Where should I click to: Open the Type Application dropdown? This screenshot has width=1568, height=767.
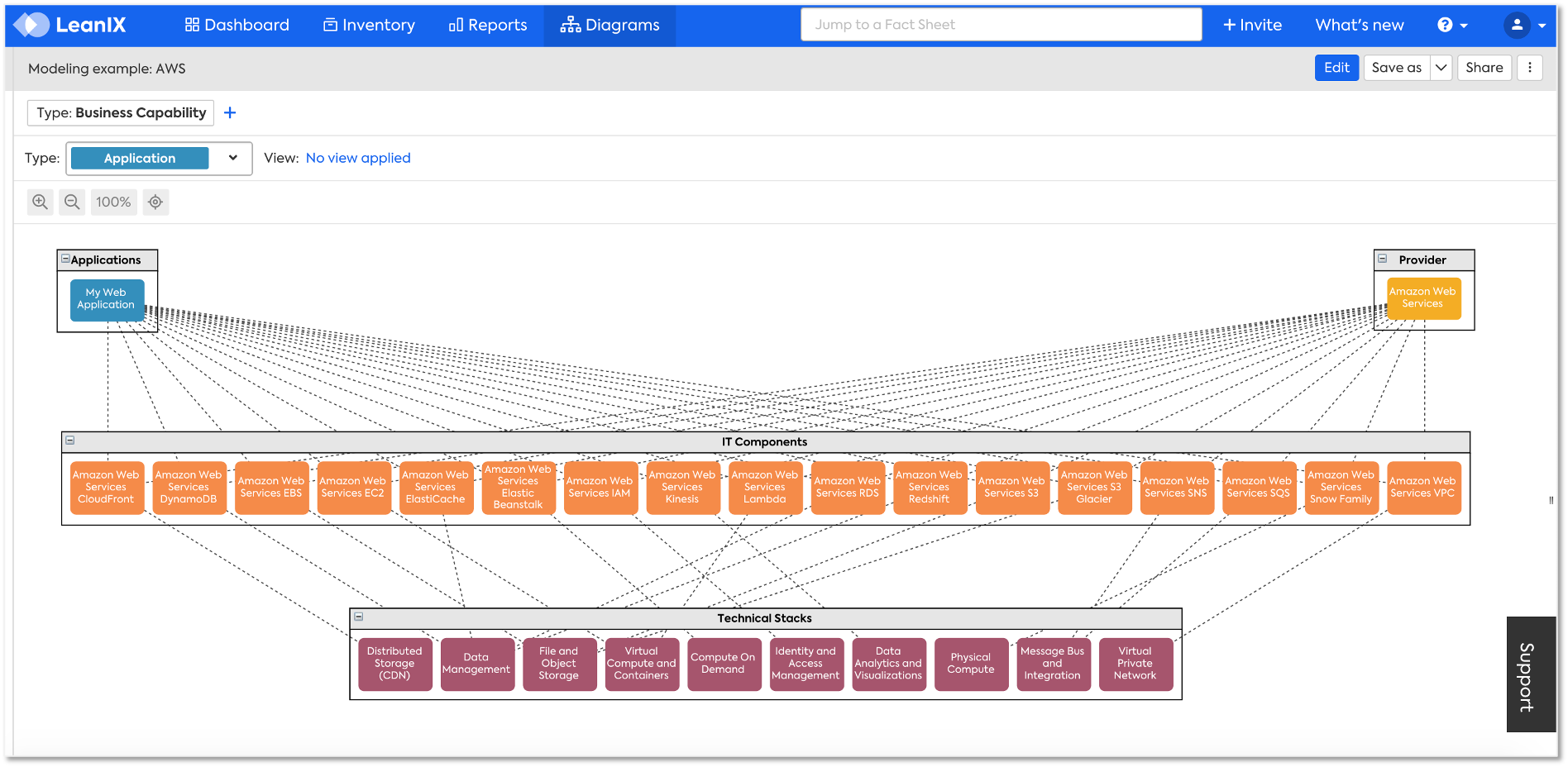pos(159,158)
